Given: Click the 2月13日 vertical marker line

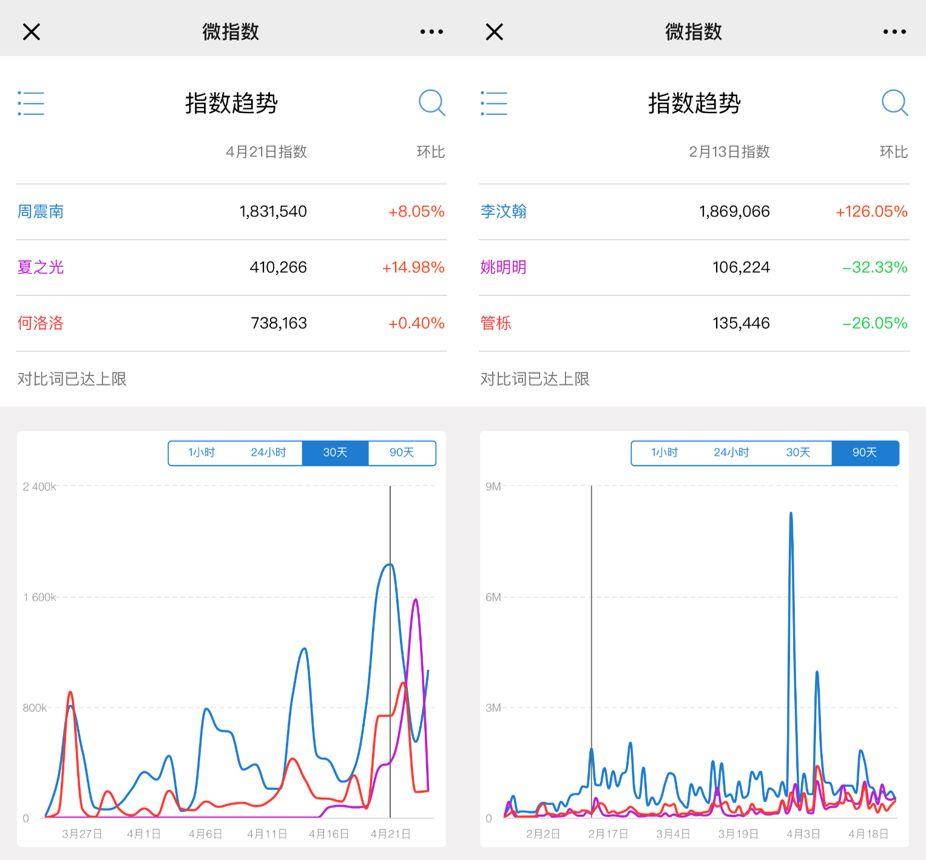Looking at the screenshot, I should [x=591, y=651].
